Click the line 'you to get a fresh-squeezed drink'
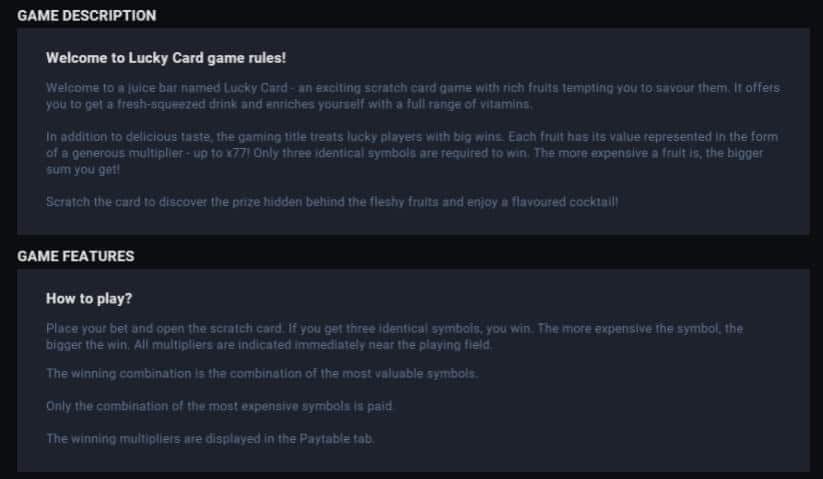This screenshot has width=823, height=479. tap(289, 104)
